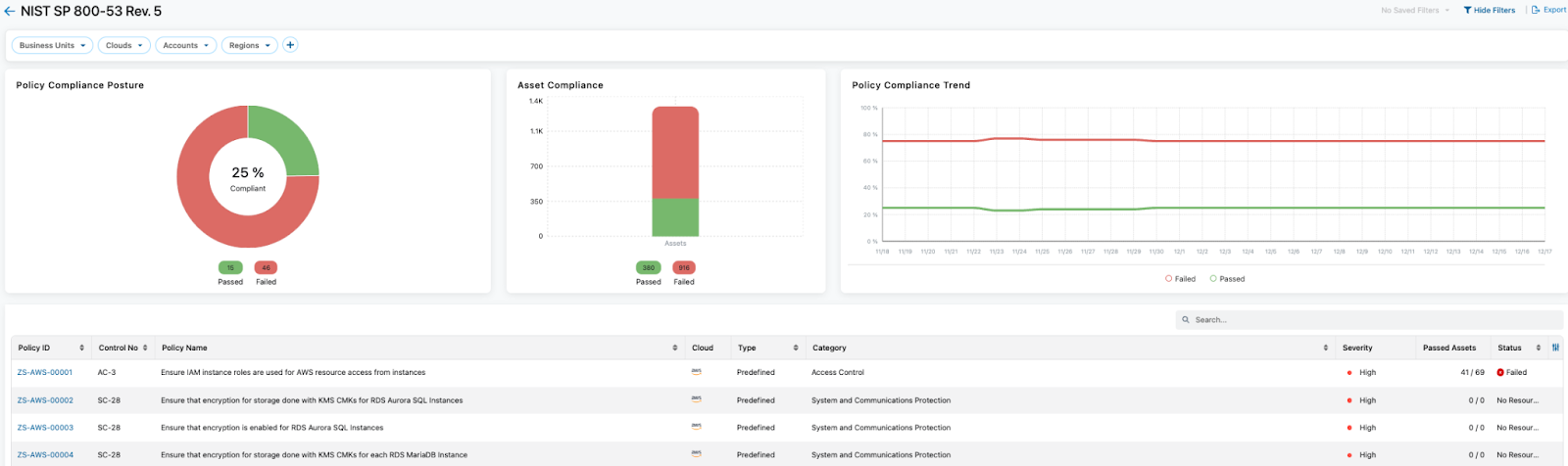Click the Failed status in ZS-AWS-00001 row
Image resolution: width=1568 pixels, height=466 pixels.
pos(1512,373)
